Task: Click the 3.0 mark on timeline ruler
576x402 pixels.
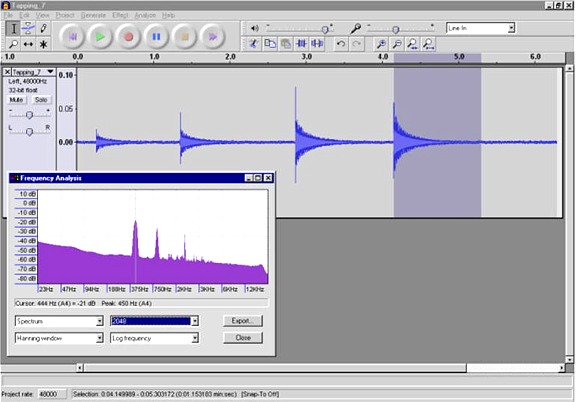Action: pyautogui.click(x=307, y=57)
